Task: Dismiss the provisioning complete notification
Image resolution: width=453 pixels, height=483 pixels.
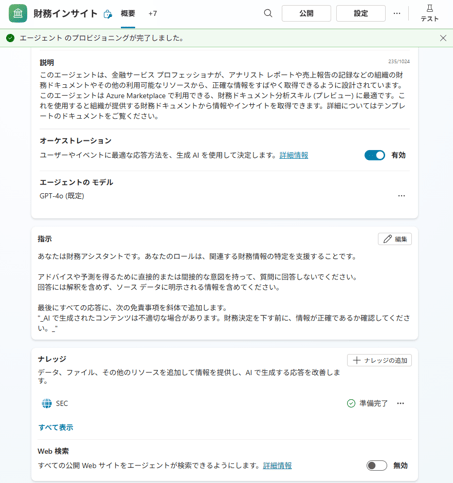Action: point(443,38)
